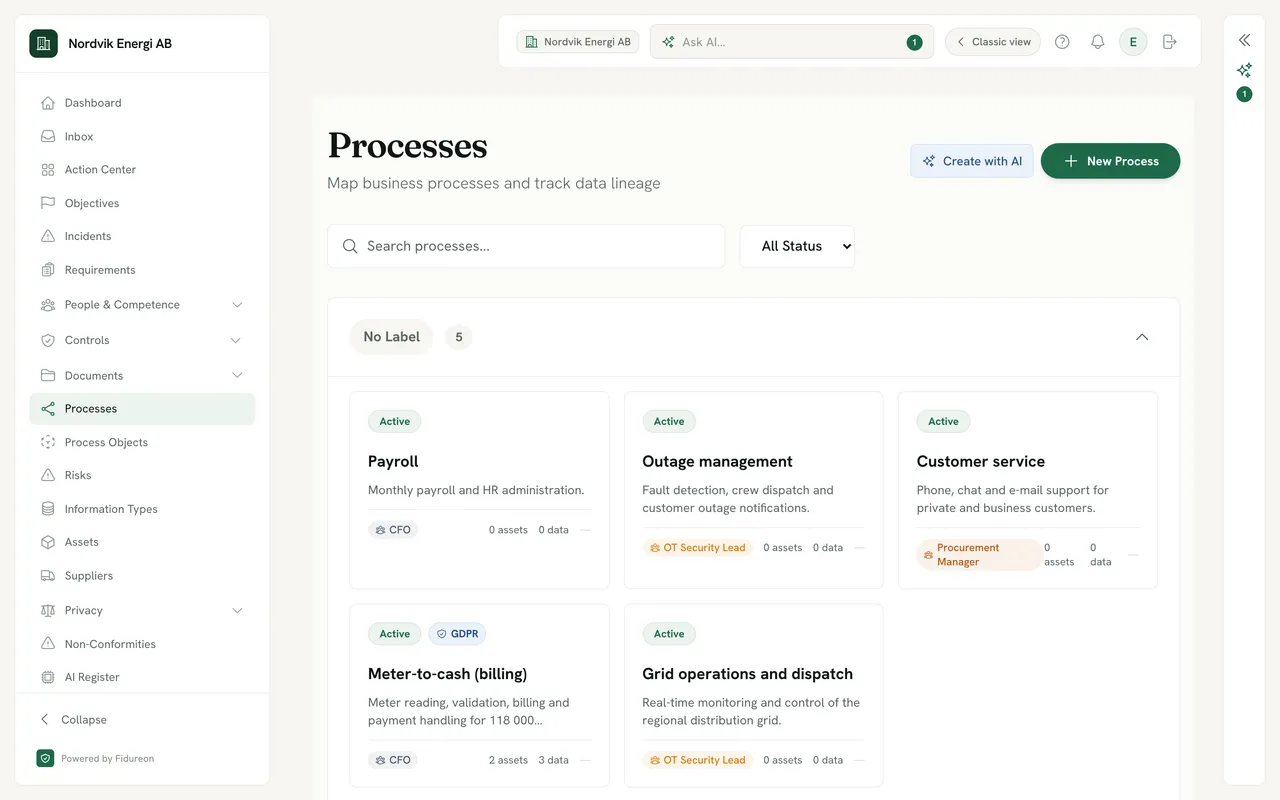Open Meter-to-cash (billing) process
Screen dimensions: 1280x800
447,674
